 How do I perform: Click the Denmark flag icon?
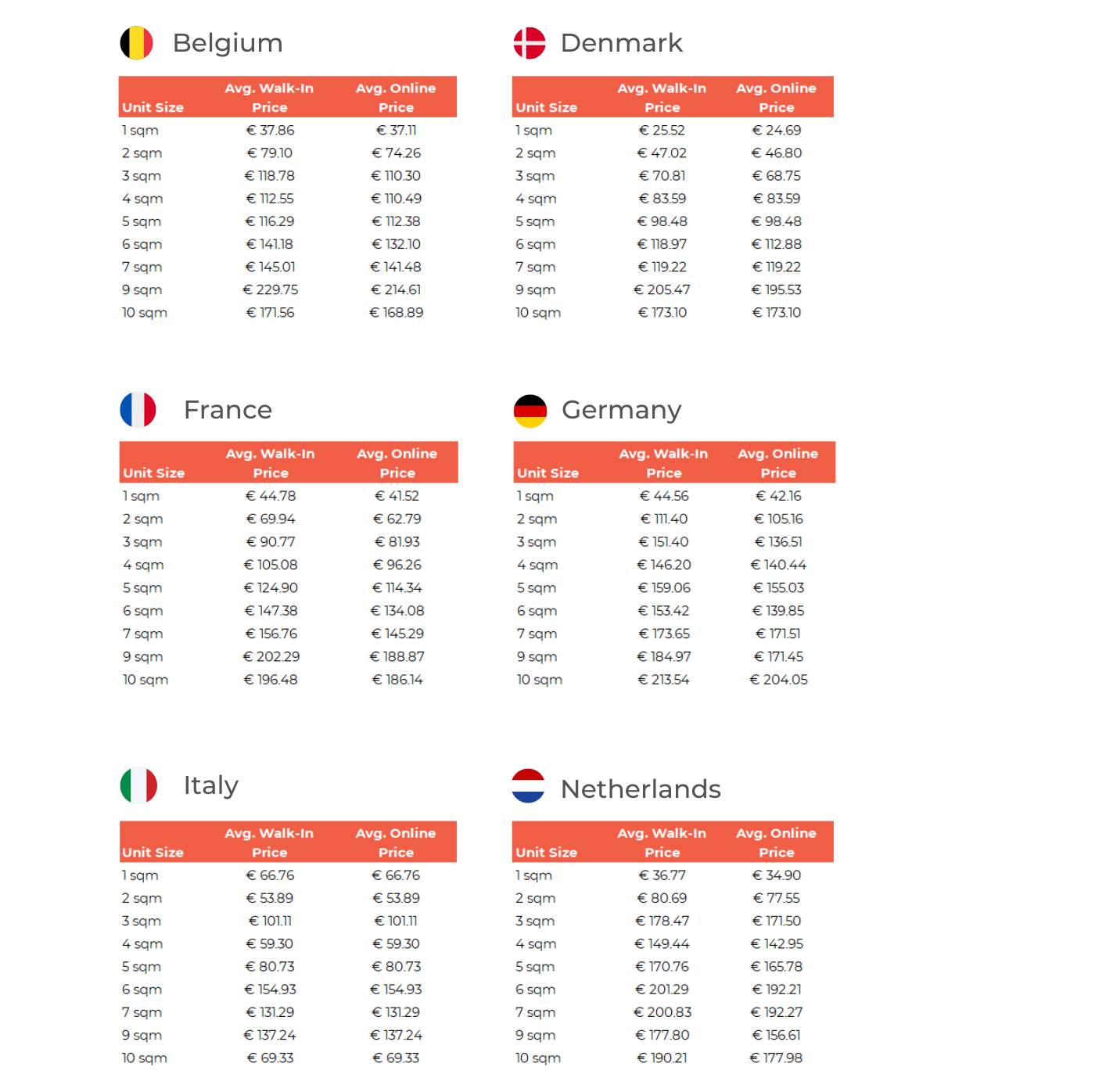[x=530, y=43]
